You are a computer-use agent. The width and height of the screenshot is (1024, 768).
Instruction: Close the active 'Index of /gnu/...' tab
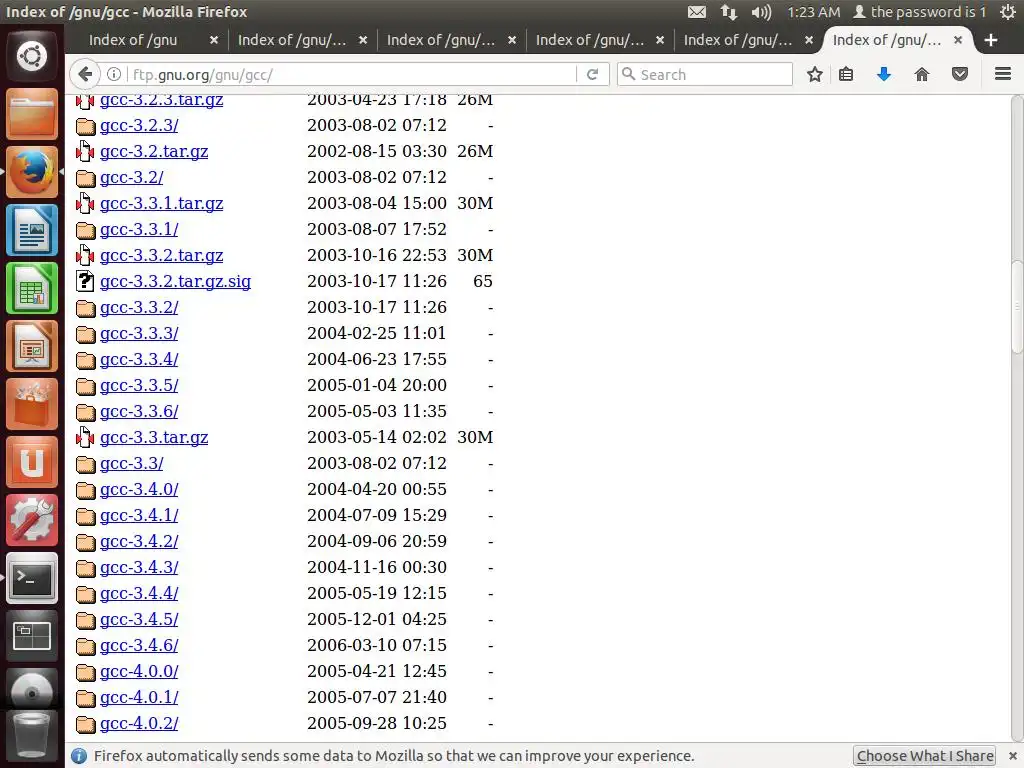point(957,40)
